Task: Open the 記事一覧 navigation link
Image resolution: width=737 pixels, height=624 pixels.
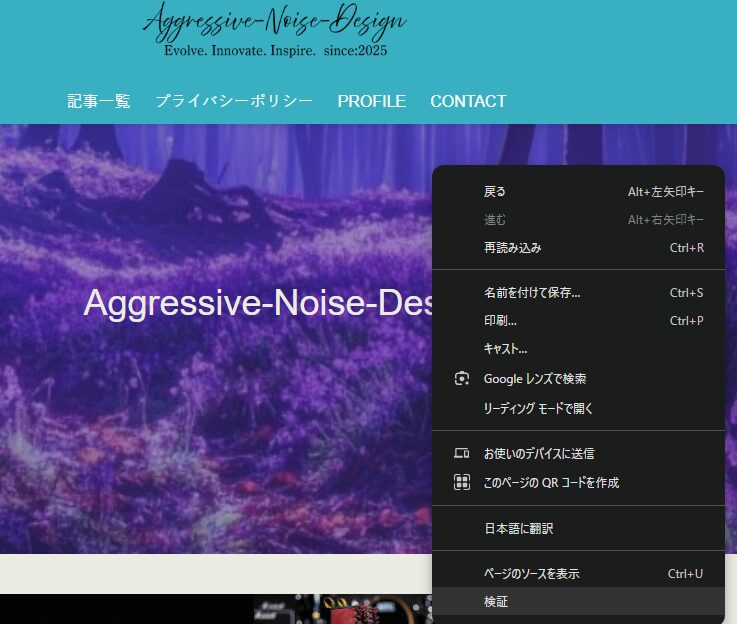Action: tap(99, 101)
